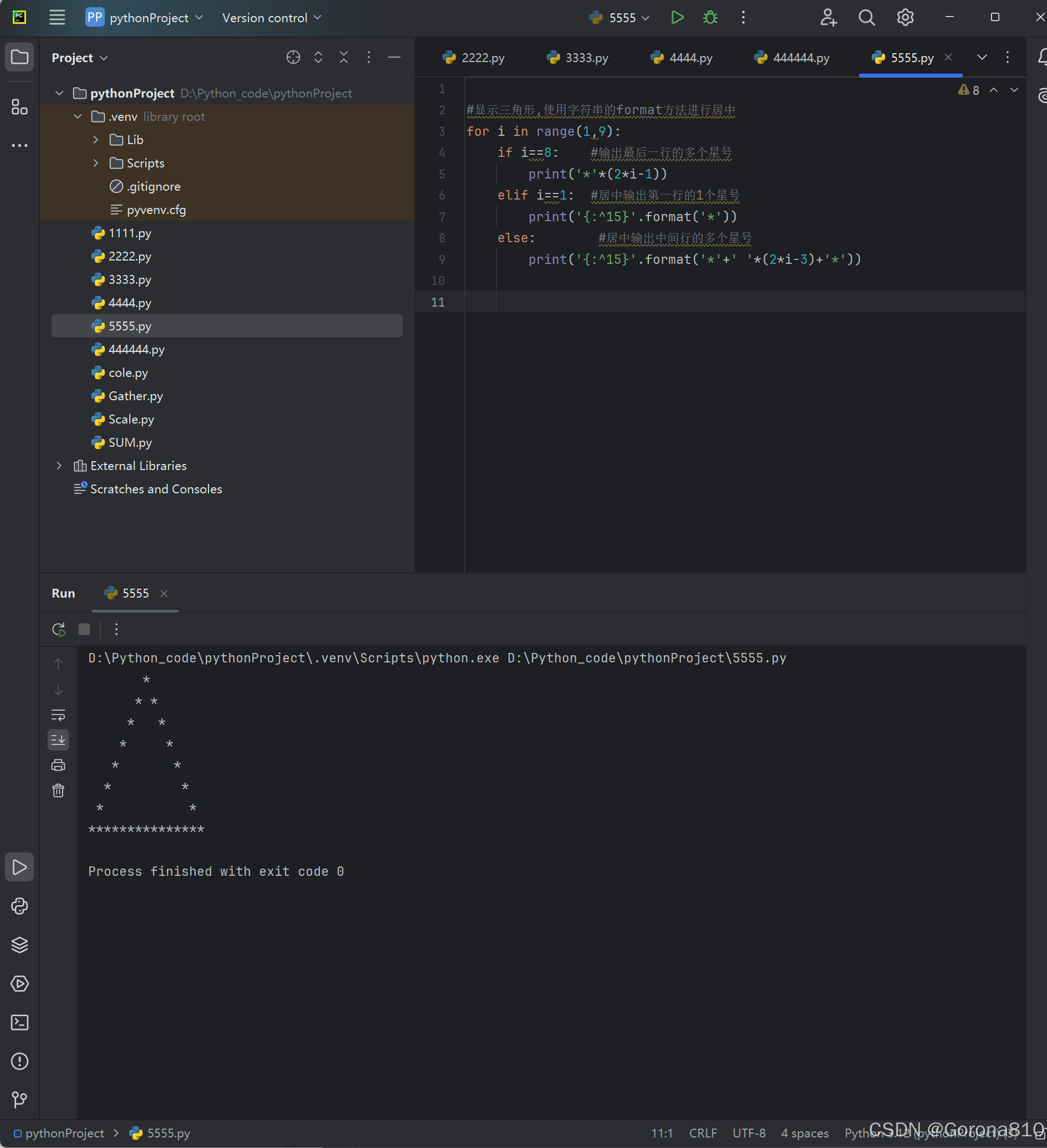Switch to the 3333.py editor tab
The width and height of the screenshot is (1047, 1148).
tap(577, 58)
